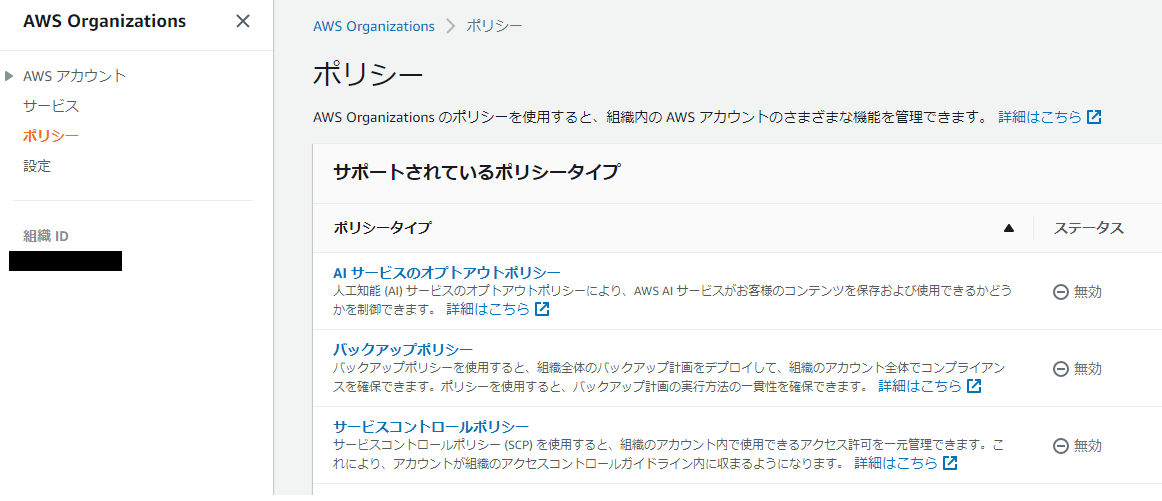Select ポリシー in the sidebar
1162x501 pixels.
pos(51,136)
